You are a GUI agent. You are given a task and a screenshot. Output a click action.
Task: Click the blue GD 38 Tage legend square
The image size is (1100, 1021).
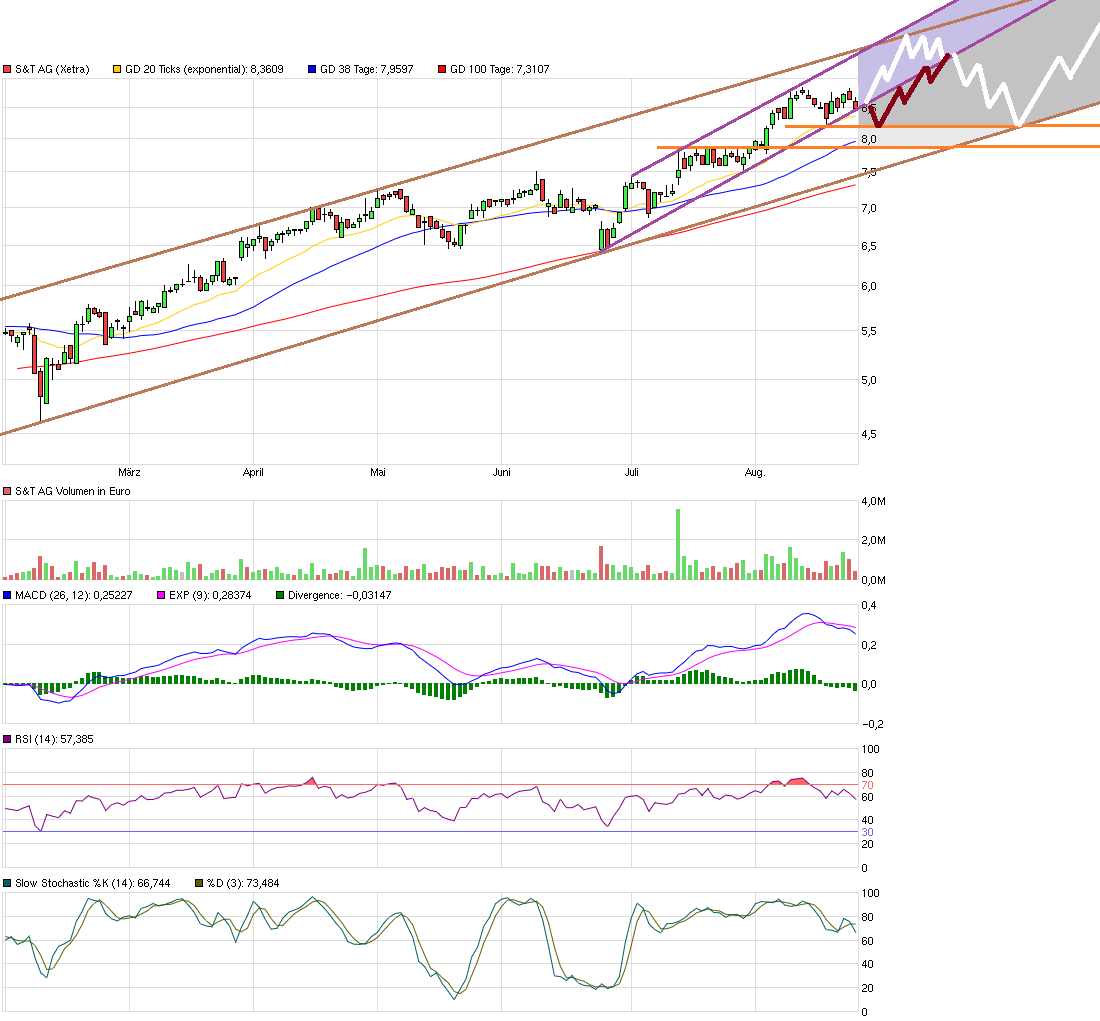click(310, 69)
